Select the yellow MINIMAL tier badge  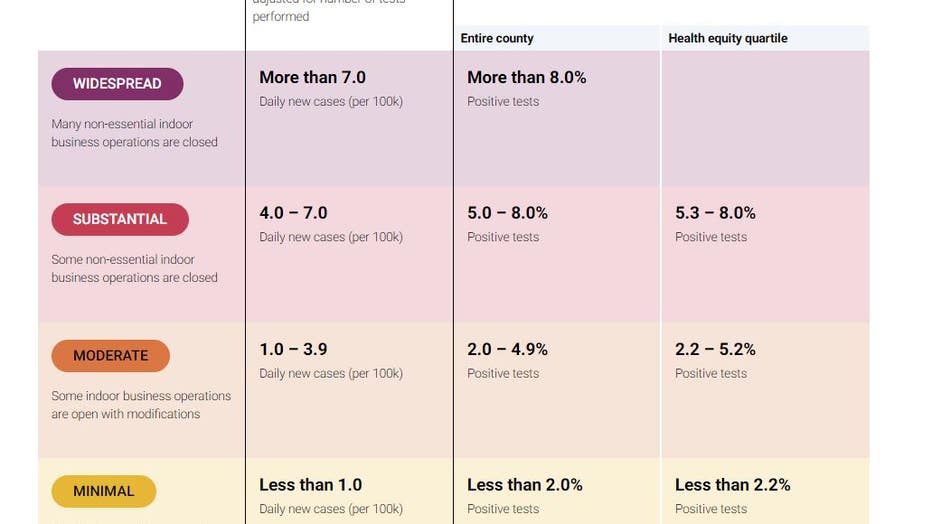coord(103,491)
